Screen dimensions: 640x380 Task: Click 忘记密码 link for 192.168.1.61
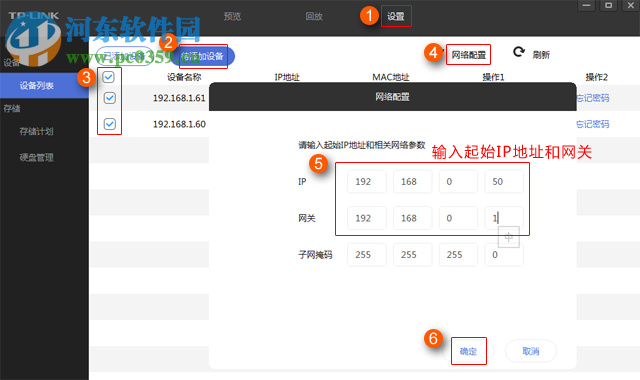593,98
